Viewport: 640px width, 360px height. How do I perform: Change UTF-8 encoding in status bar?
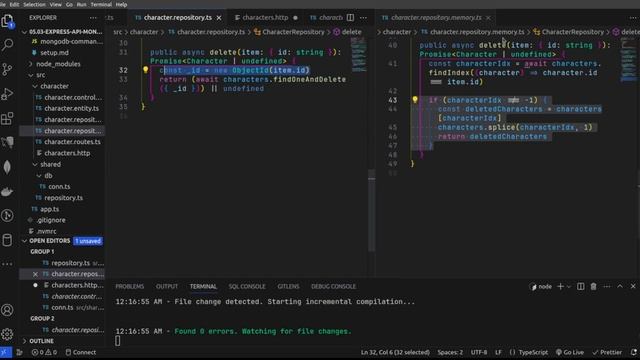[479, 352]
